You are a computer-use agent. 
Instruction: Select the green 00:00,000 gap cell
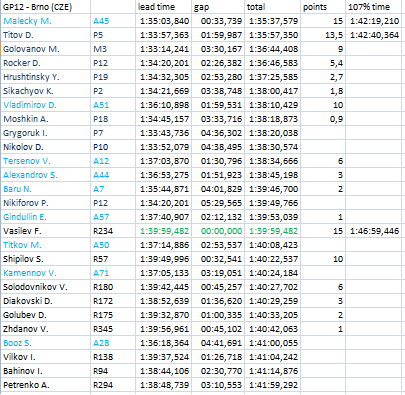[218, 231]
